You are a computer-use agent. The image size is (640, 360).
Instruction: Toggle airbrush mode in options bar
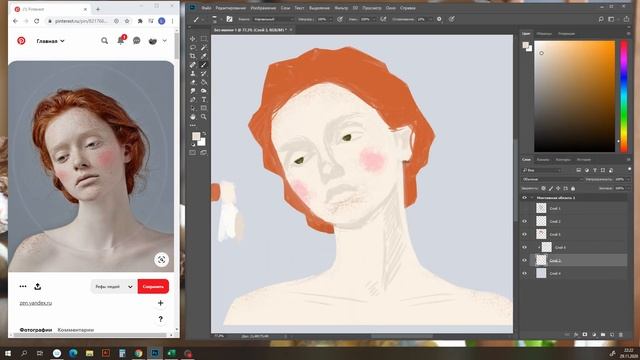(383, 19)
